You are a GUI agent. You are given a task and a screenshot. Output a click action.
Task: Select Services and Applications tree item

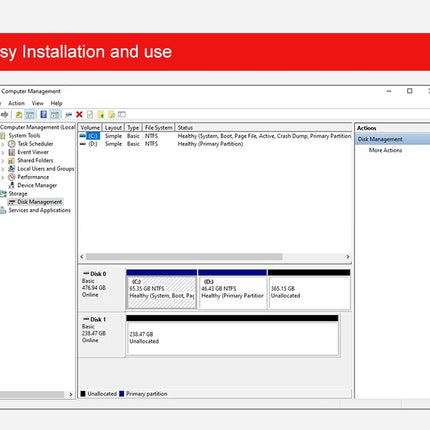coord(40,210)
